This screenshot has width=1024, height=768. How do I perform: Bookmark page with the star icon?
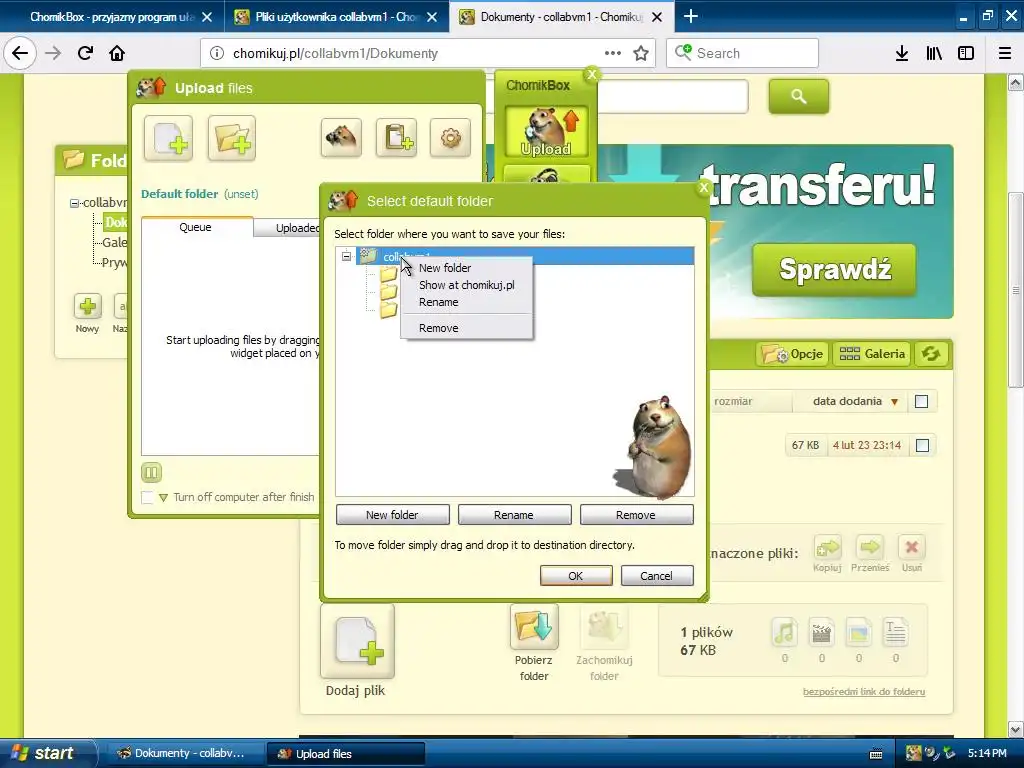[641, 54]
